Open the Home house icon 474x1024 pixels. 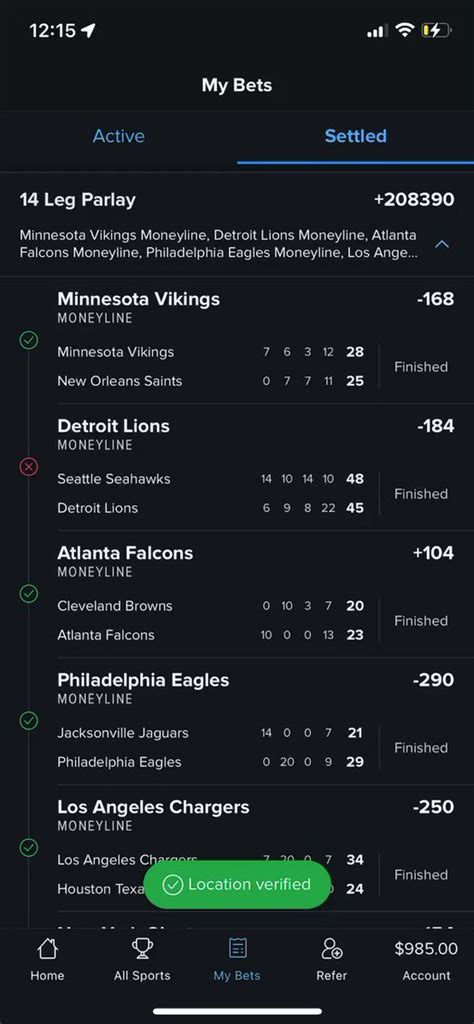(47, 949)
